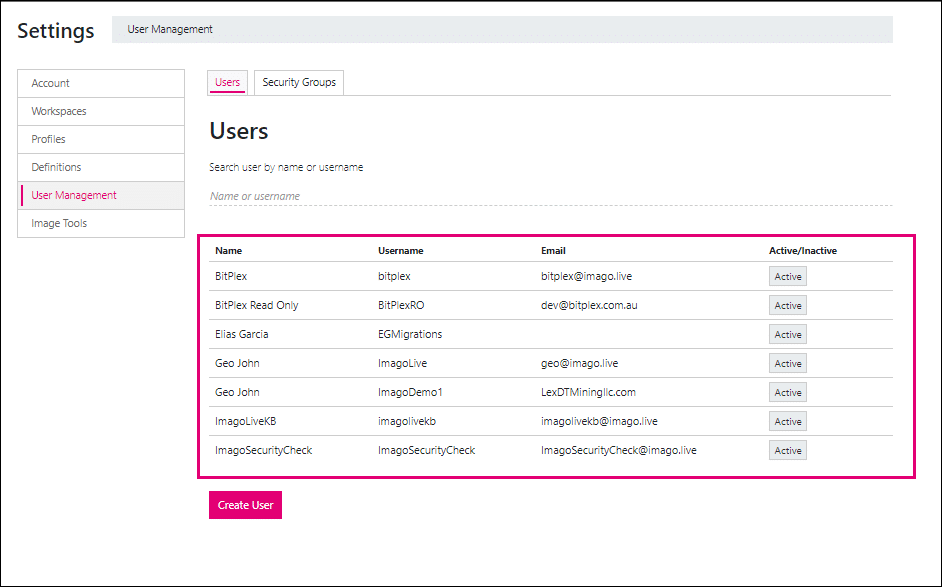Open Workspaces in the sidebar
This screenshot has width=942, height=587.
tap(101, 111)
